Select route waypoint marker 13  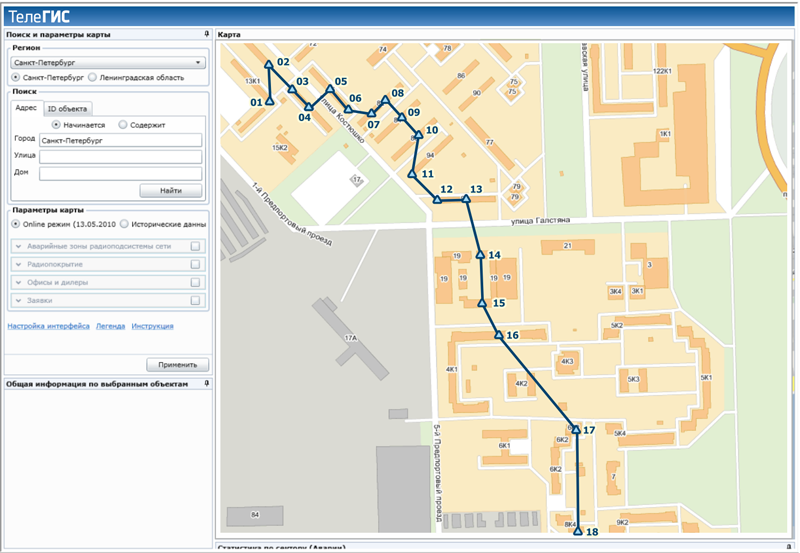click(x=466, y=199)
